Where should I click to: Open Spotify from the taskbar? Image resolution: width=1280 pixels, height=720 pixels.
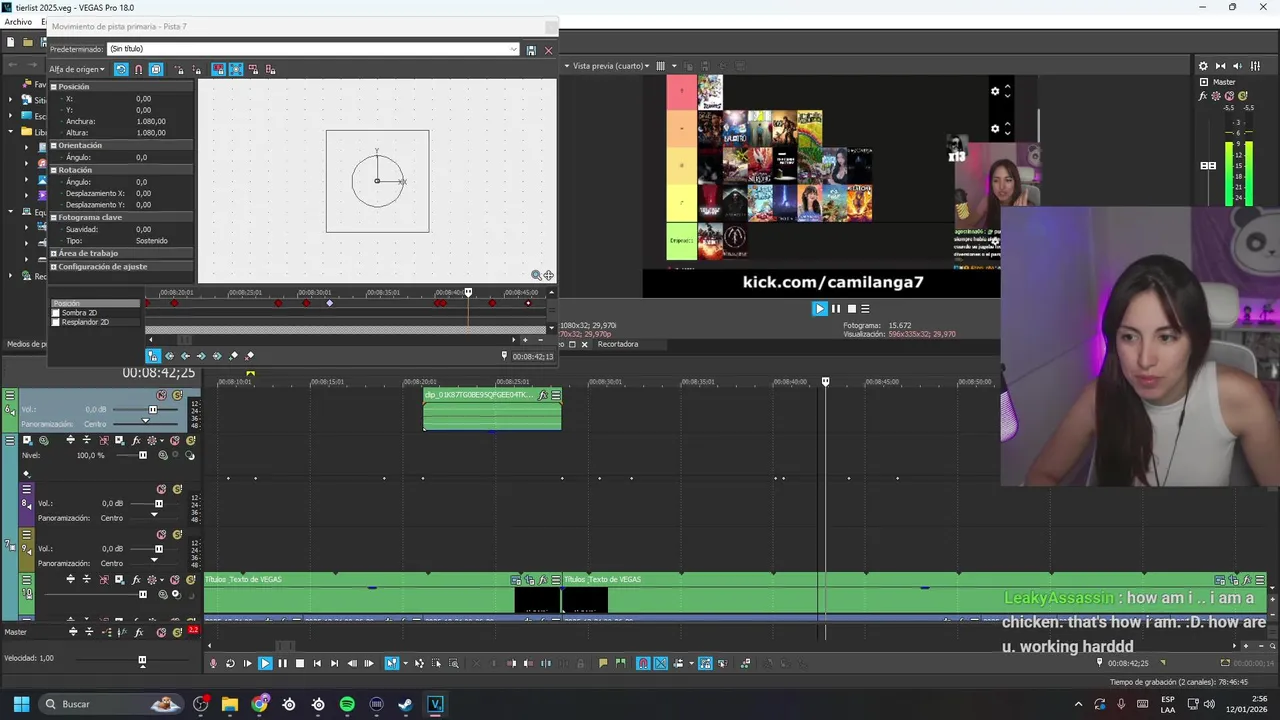(x=347, y=704)
